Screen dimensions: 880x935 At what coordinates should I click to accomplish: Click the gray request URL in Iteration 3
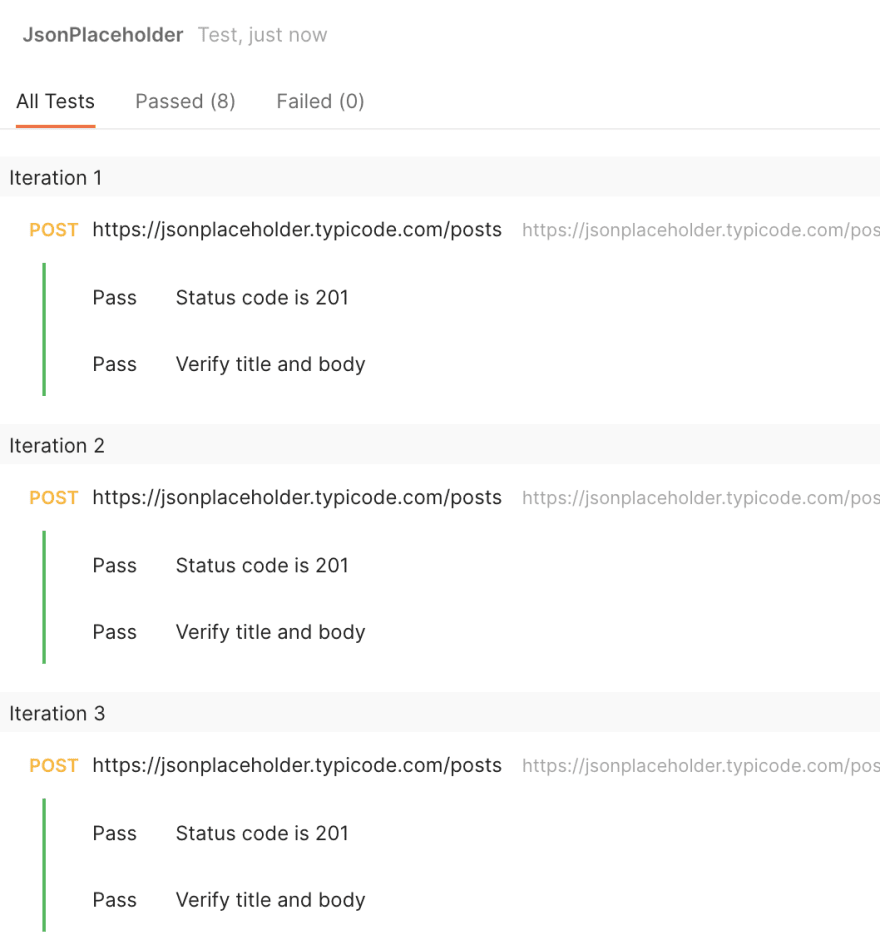tap(701, 766)
